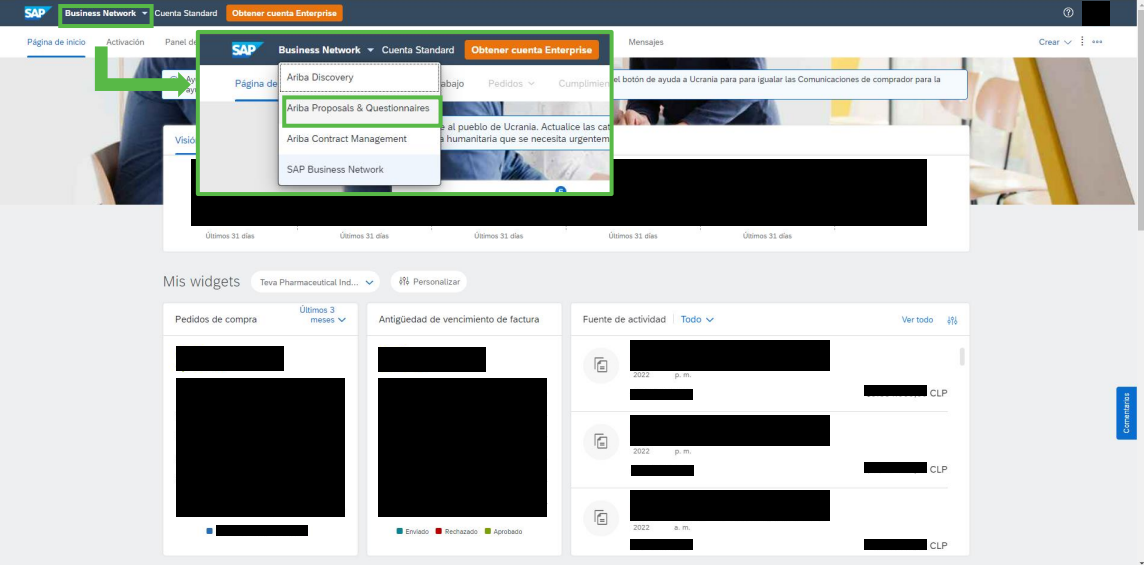The height and width of the screenshot is (565, 1144).
Task: Switch to Página de inicio tab
Action: pos(56,42)
